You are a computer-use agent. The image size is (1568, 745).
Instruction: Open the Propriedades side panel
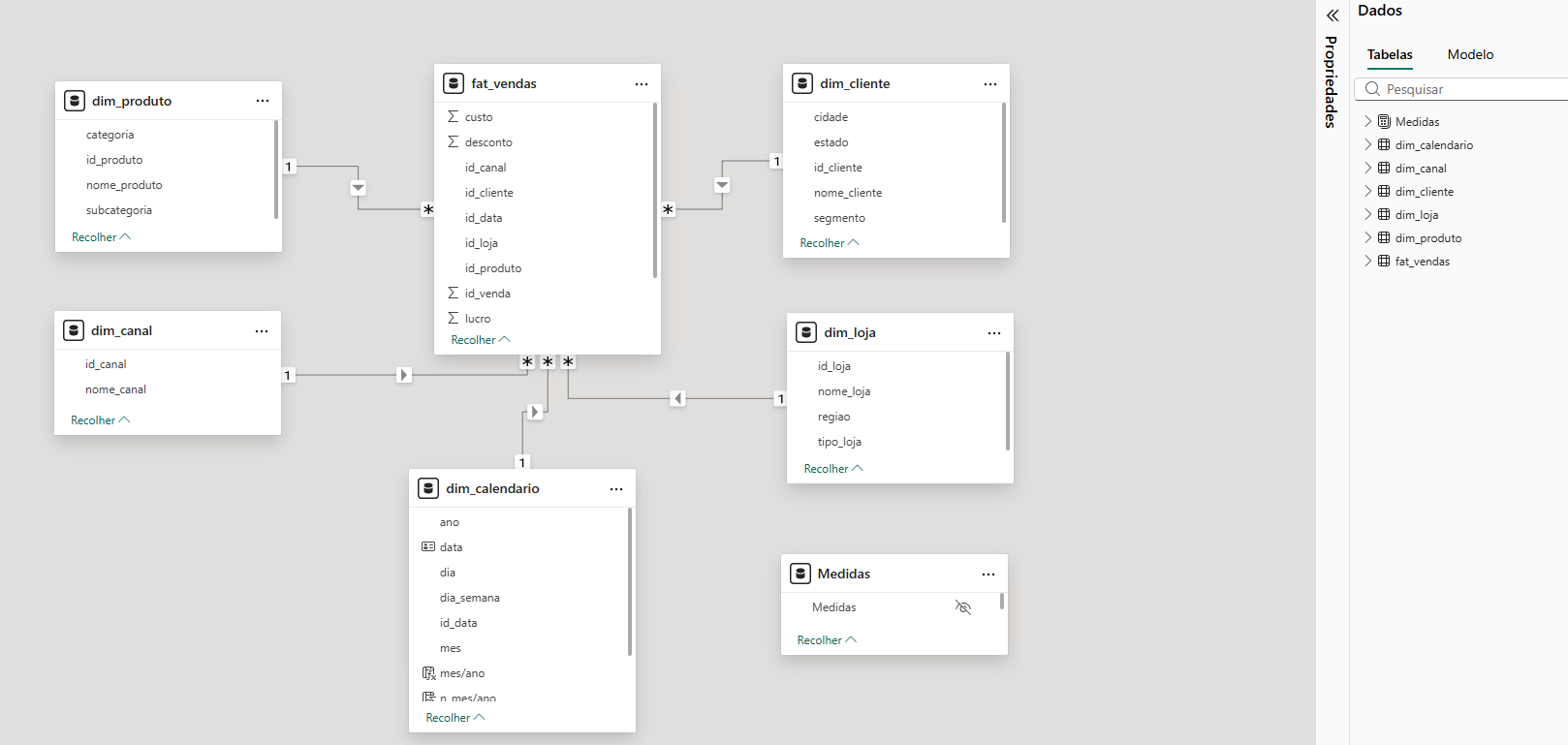coord(1332,82)
